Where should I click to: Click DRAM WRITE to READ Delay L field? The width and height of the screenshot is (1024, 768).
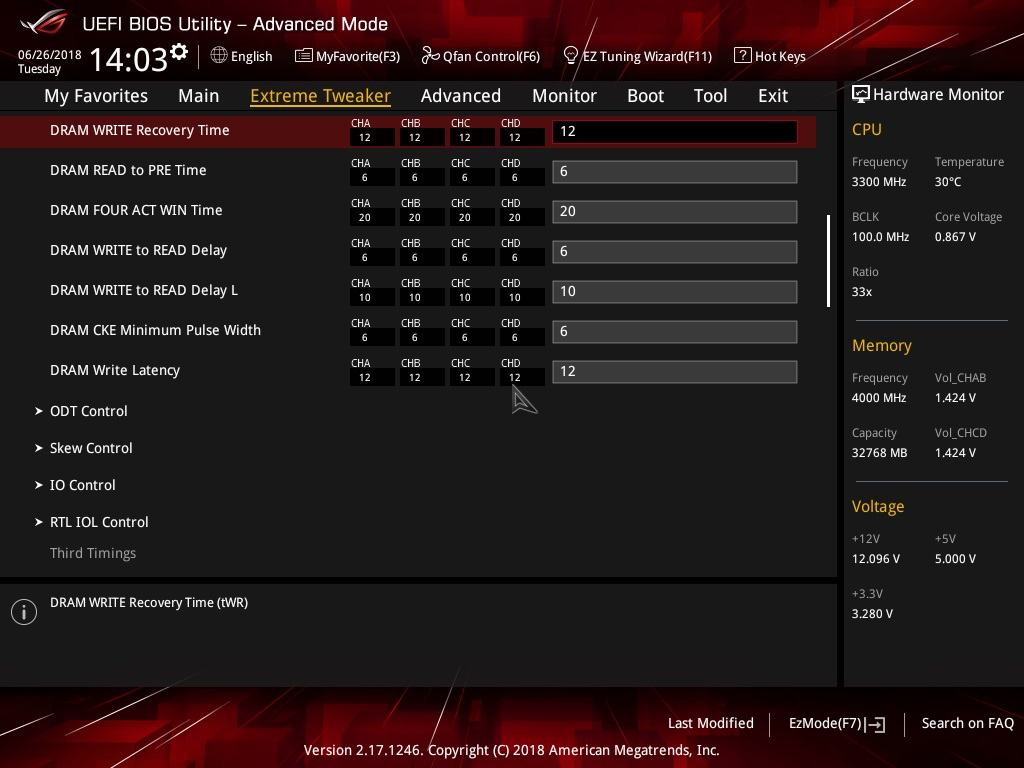(x=675, y=291)
